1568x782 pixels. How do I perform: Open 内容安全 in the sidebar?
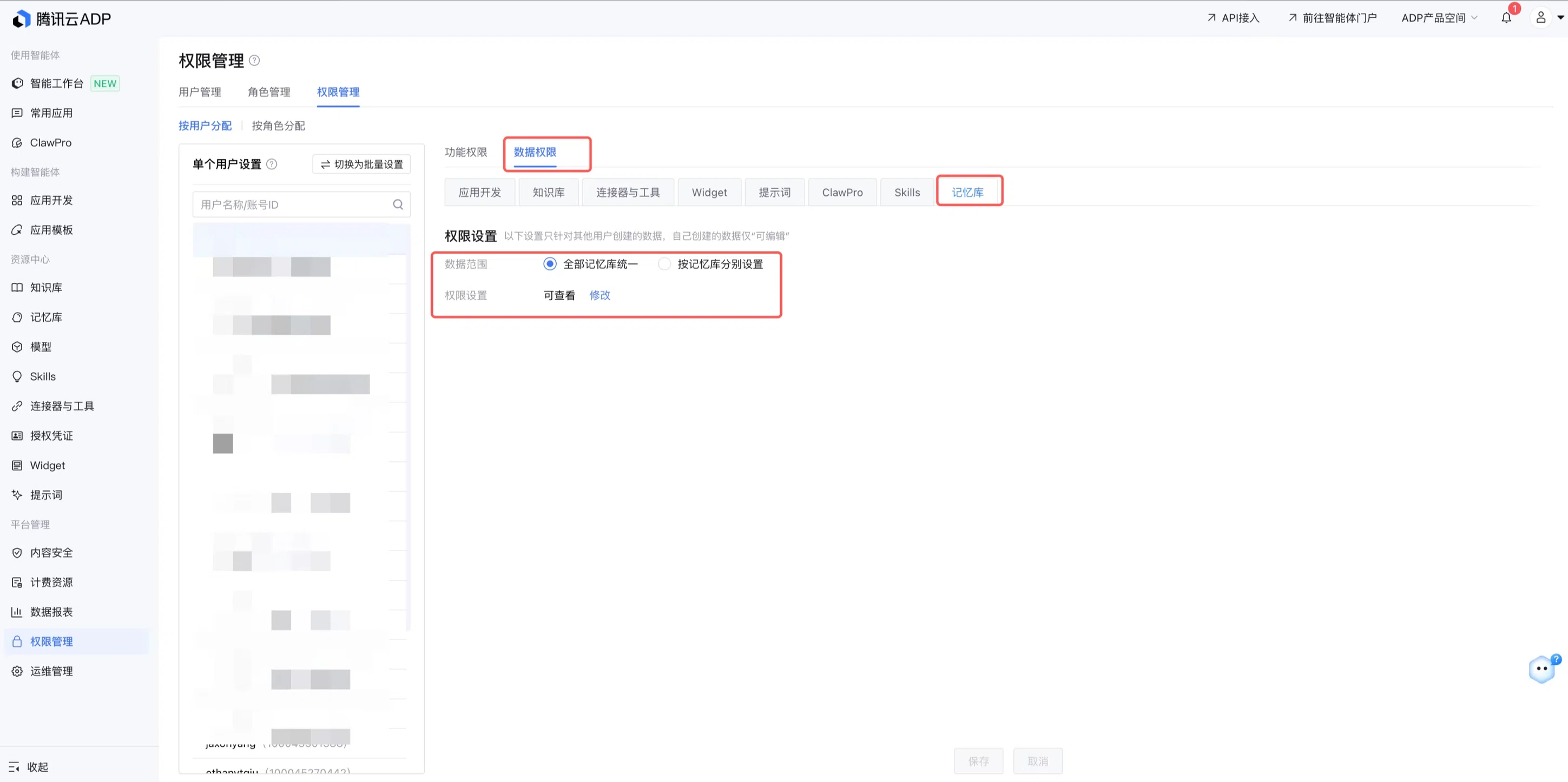click(51, 553)
